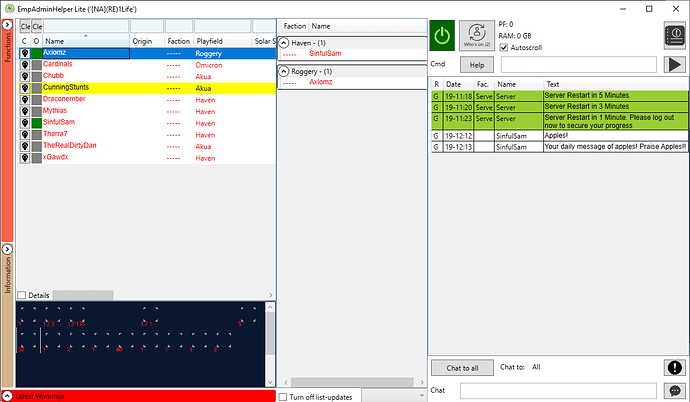The image size is (690, 402).
Task: Click the exclamation alert icon near chat
Action: (675, 367)
